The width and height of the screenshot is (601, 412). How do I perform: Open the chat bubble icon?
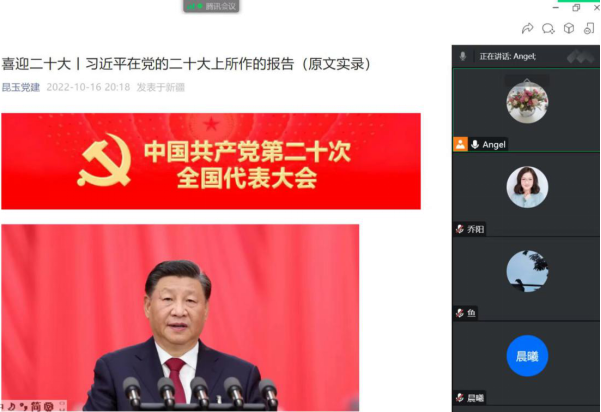click(x=548, y=28)
